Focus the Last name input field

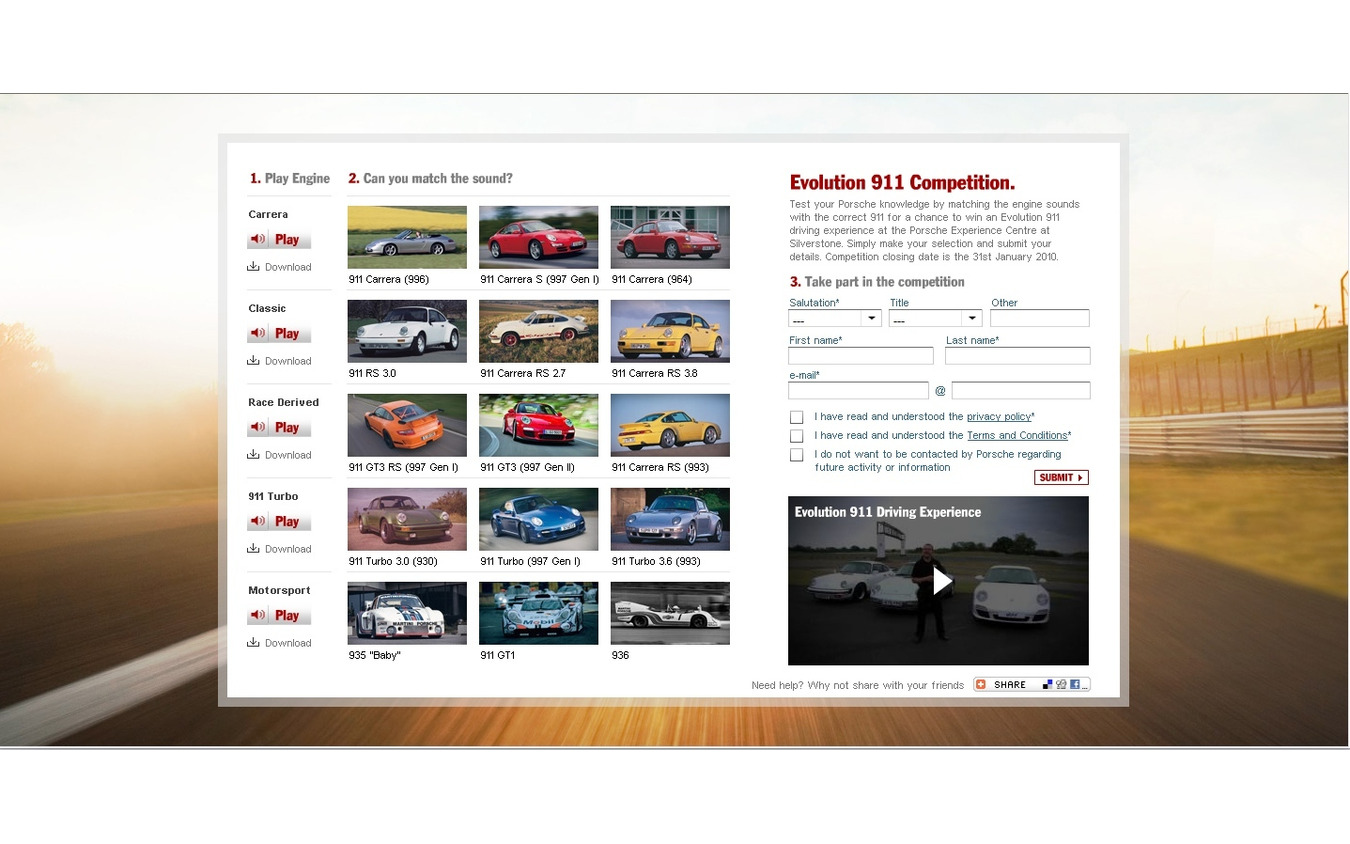(1018, 356)
